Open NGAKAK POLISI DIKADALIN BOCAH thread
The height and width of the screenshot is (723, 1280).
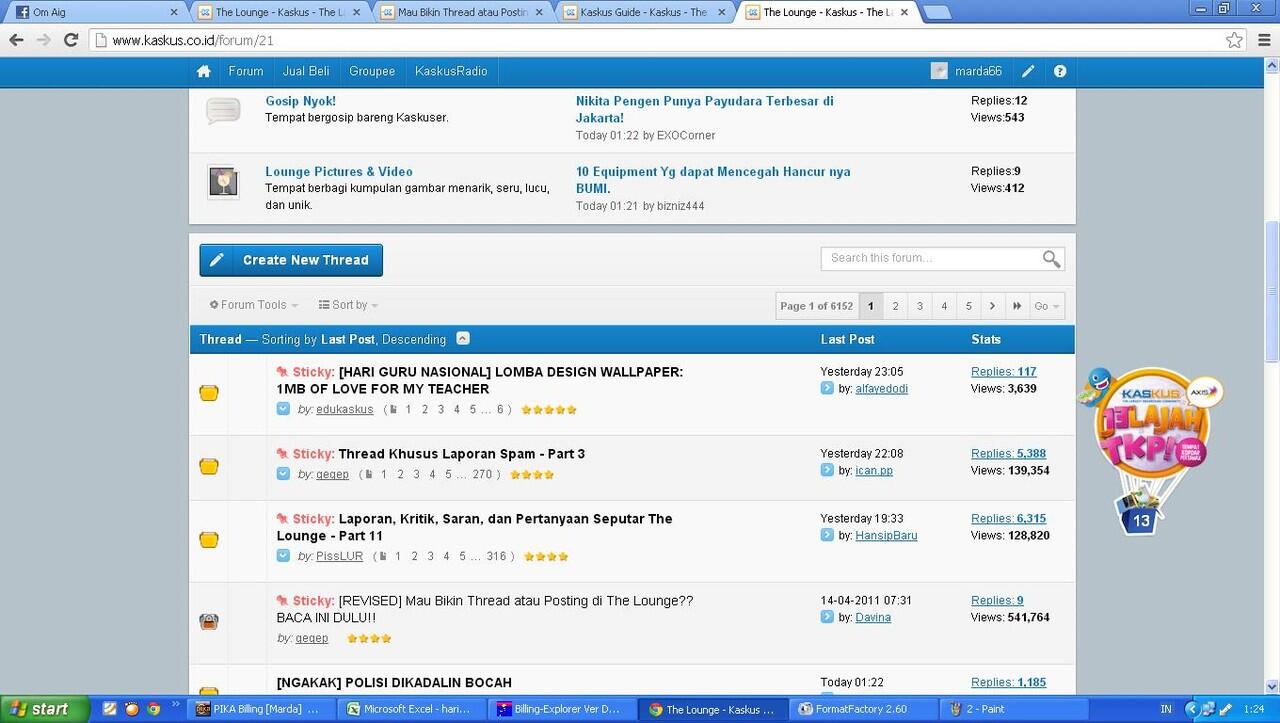(394, 683)
